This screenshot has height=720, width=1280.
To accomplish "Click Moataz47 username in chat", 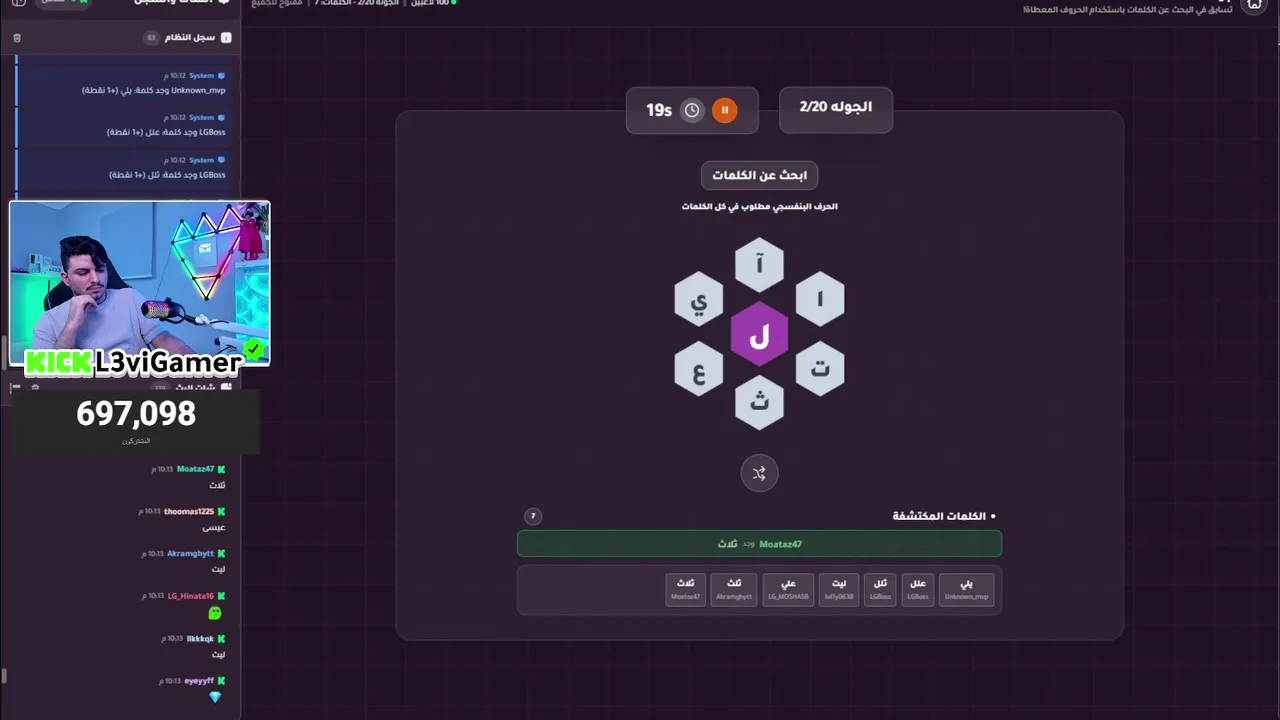I will pos(195,469).
